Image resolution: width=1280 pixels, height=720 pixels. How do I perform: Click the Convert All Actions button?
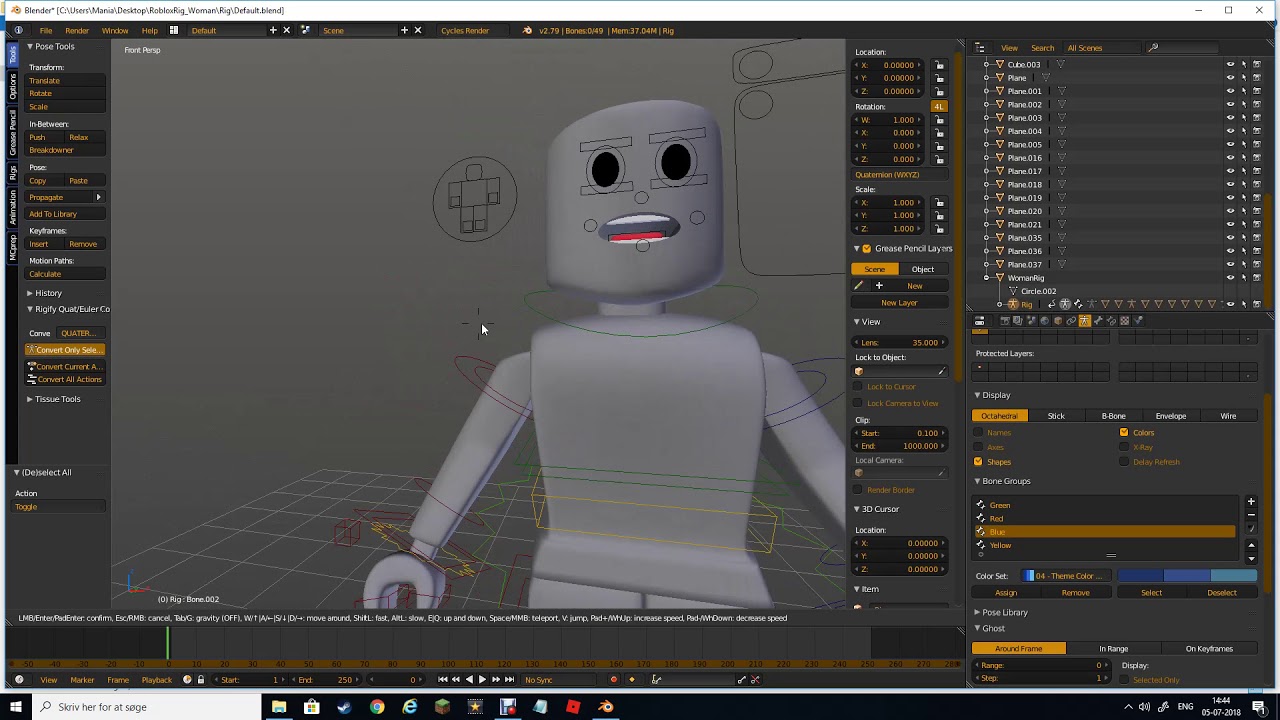(x=65, y=380)
